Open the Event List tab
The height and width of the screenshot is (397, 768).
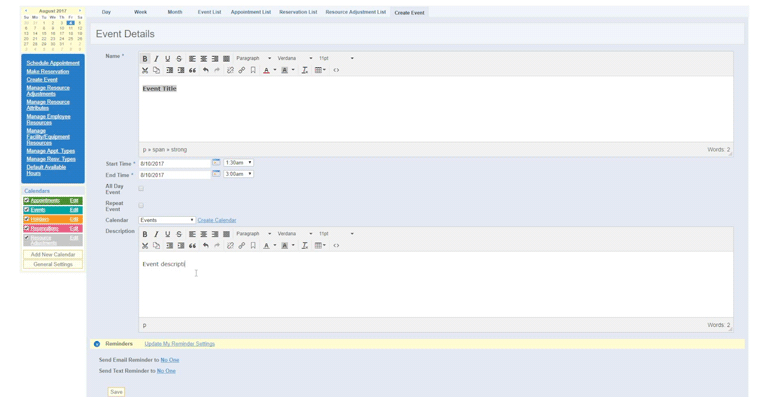(210, 12)
